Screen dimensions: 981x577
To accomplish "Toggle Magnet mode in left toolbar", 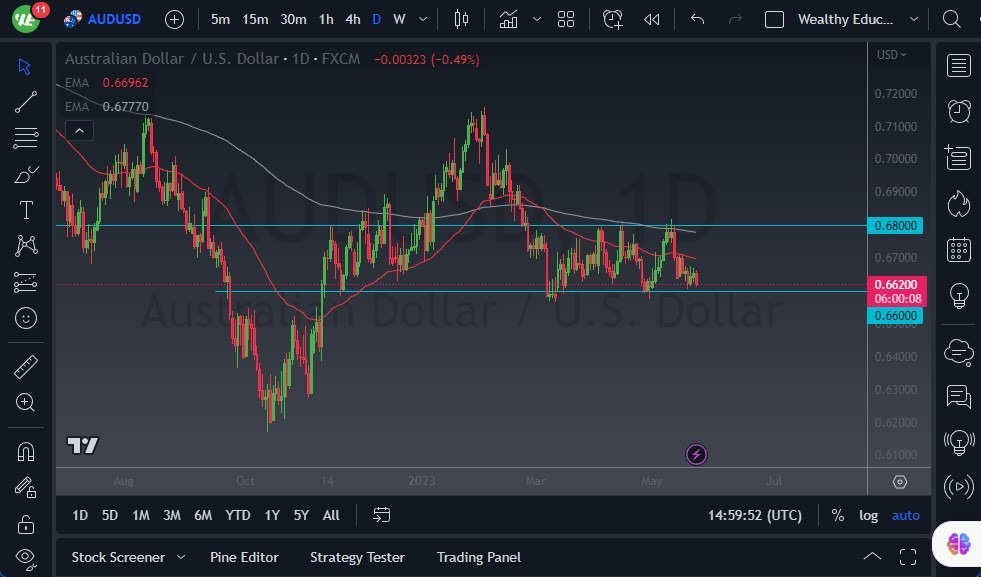I will 26,451.
